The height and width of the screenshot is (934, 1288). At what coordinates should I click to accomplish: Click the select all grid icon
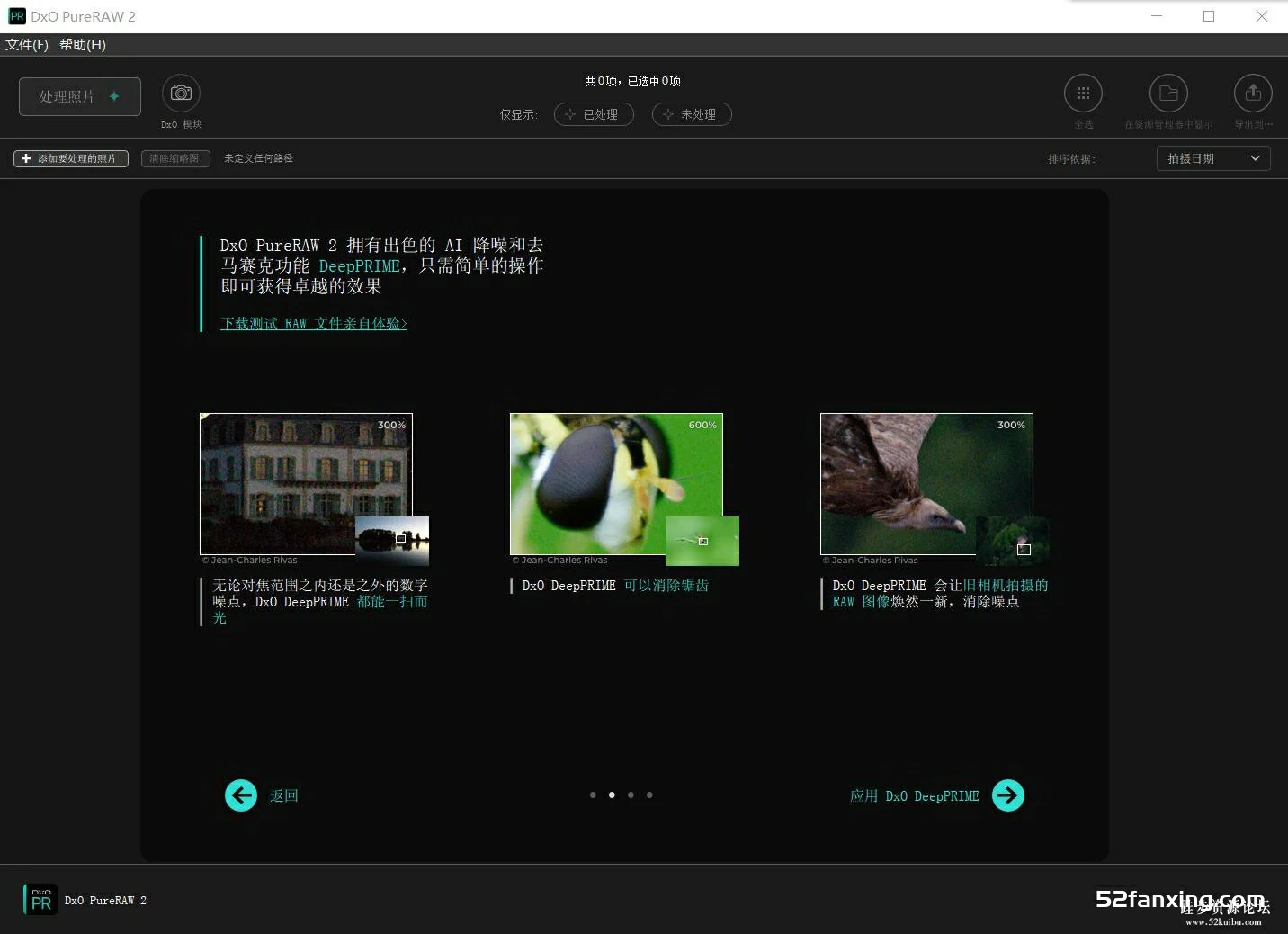(x=1083, y=93)
